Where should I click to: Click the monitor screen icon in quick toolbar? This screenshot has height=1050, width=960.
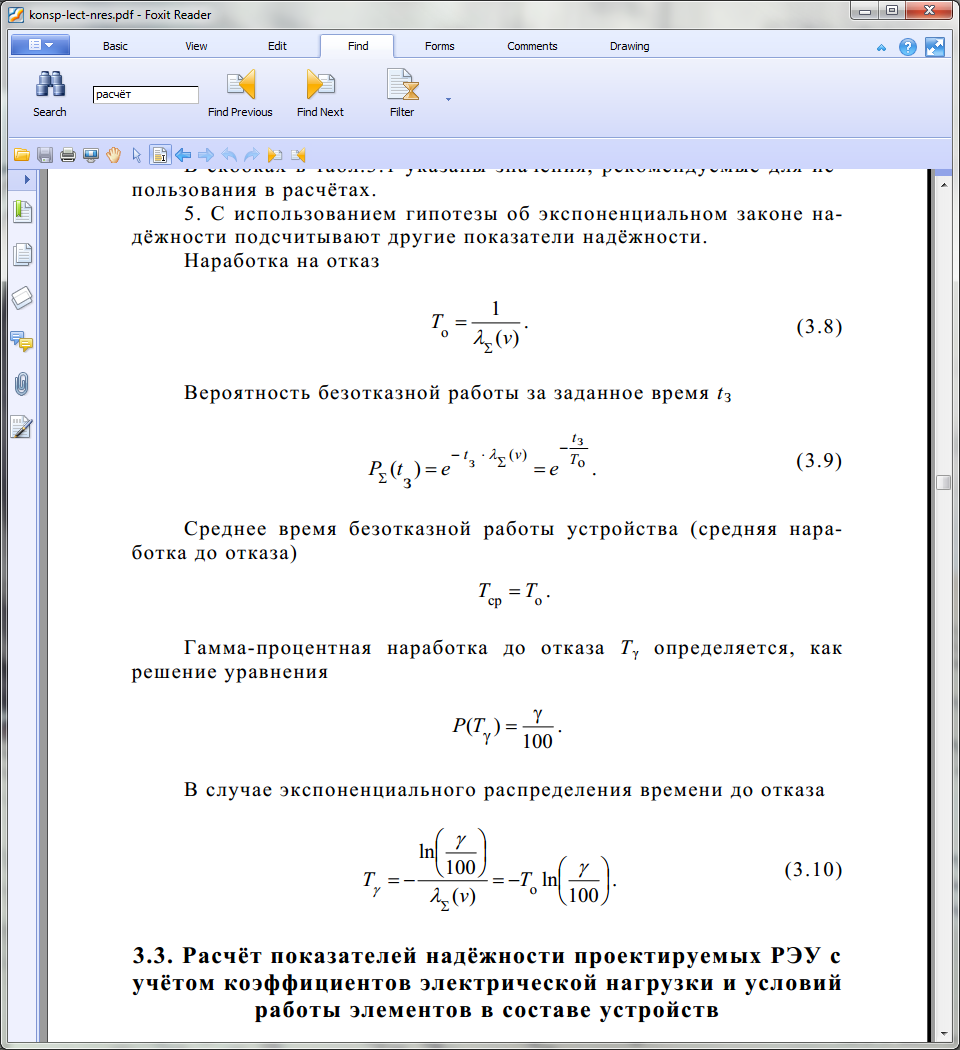point(90,155)
